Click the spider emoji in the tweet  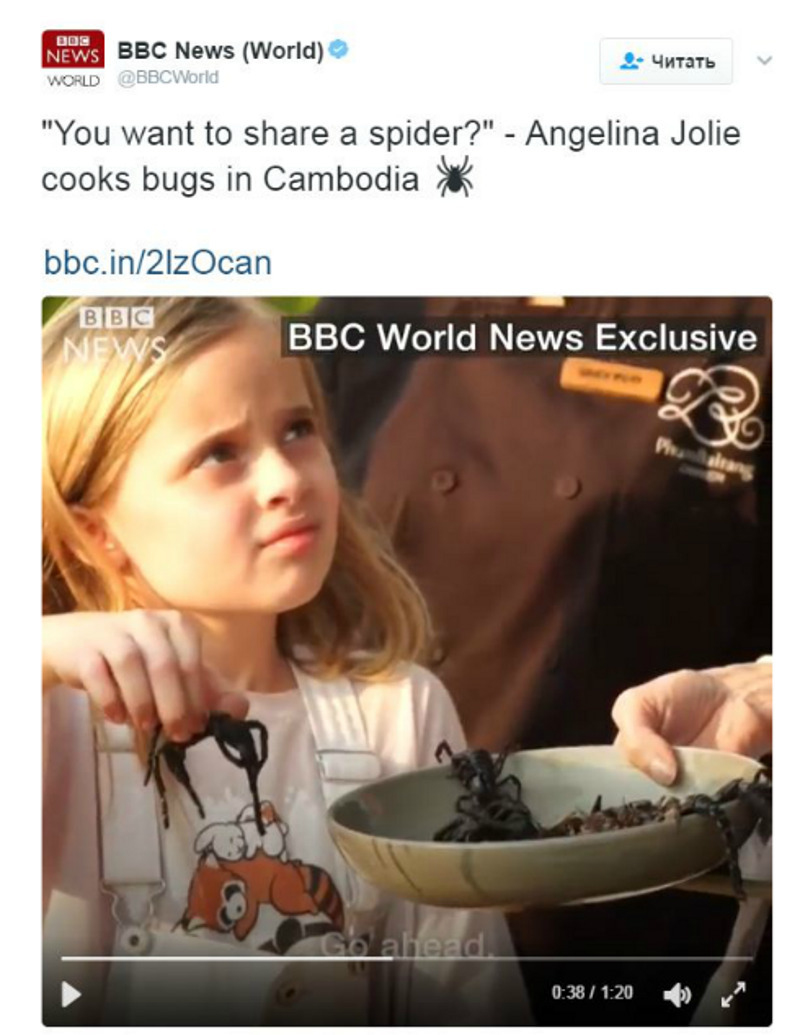454,177
